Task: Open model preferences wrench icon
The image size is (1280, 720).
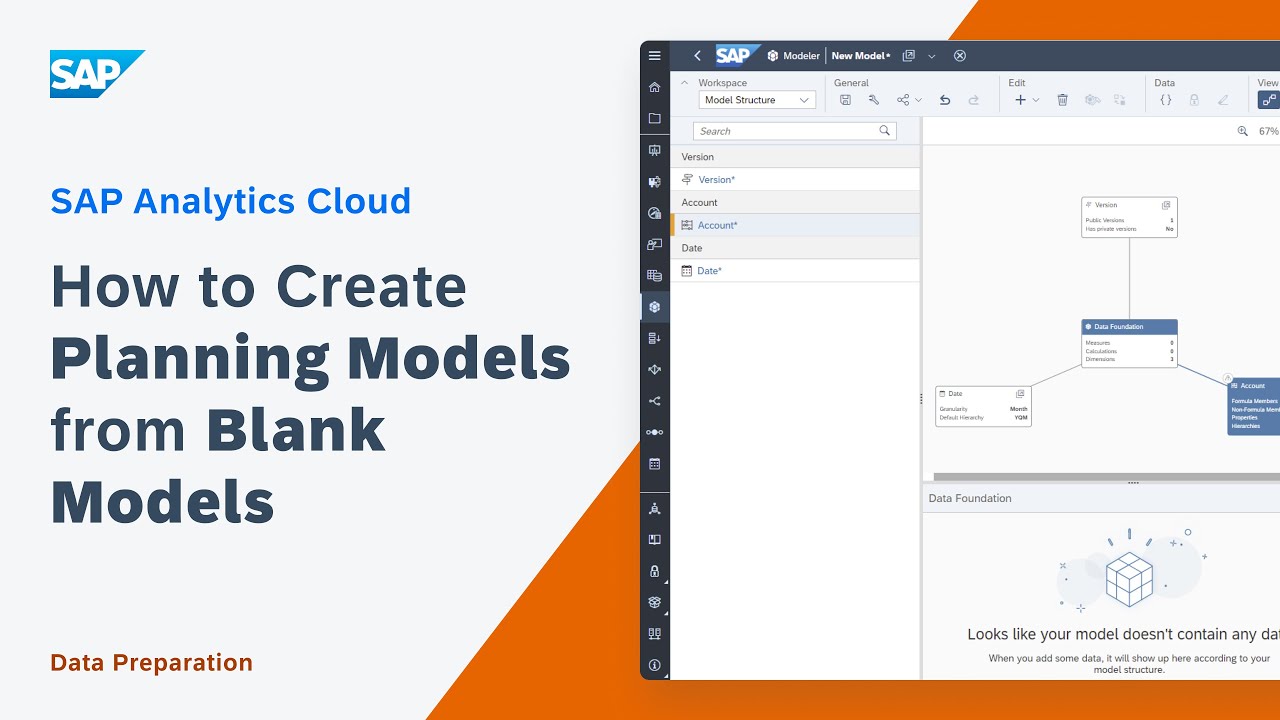Action: 873,100
